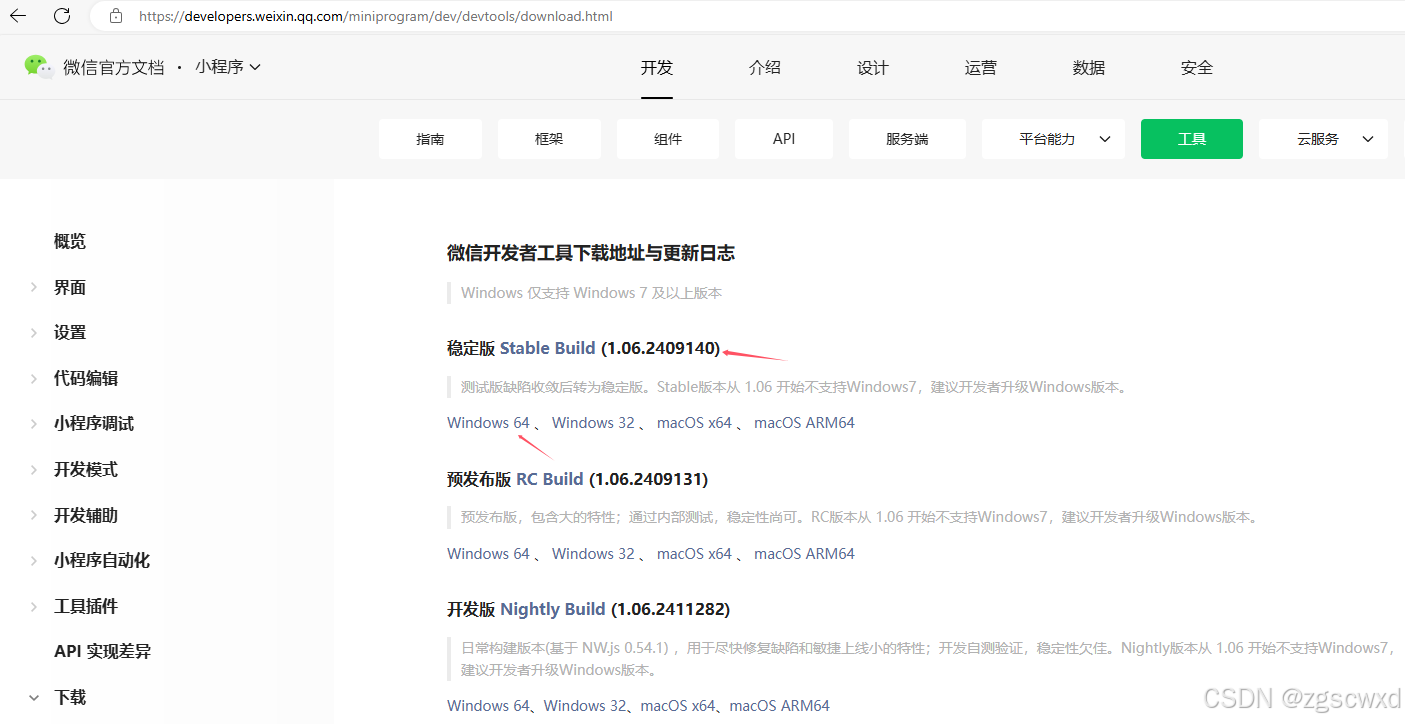
Task: Click the 组件 button
Action: (668, 139)
